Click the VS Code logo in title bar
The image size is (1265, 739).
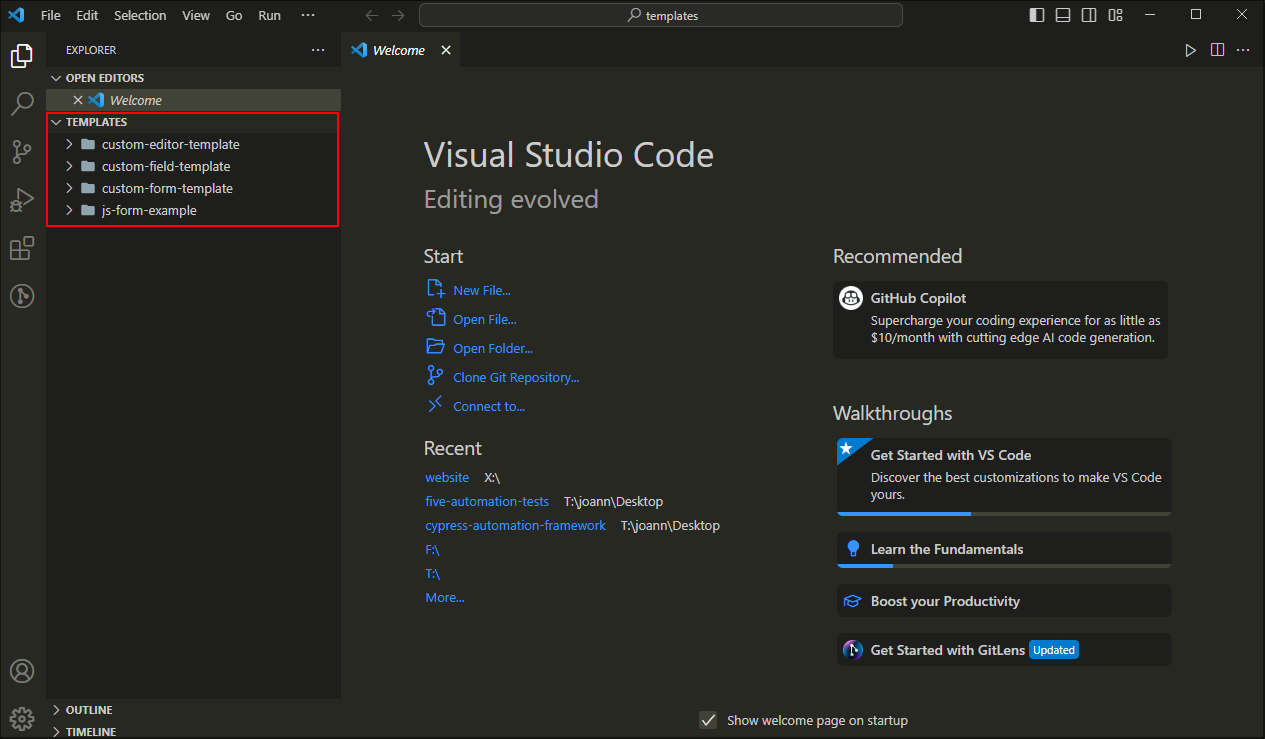(16, 15)
